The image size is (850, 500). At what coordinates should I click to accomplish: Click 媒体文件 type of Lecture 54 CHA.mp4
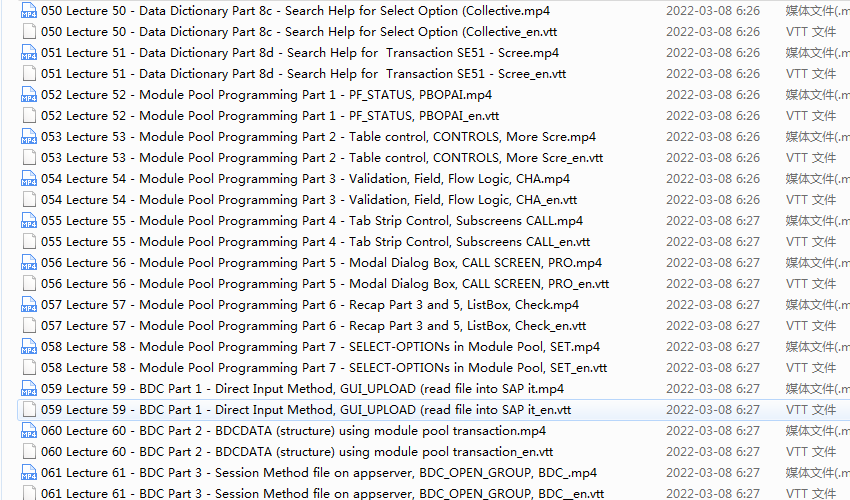[817, 179]
